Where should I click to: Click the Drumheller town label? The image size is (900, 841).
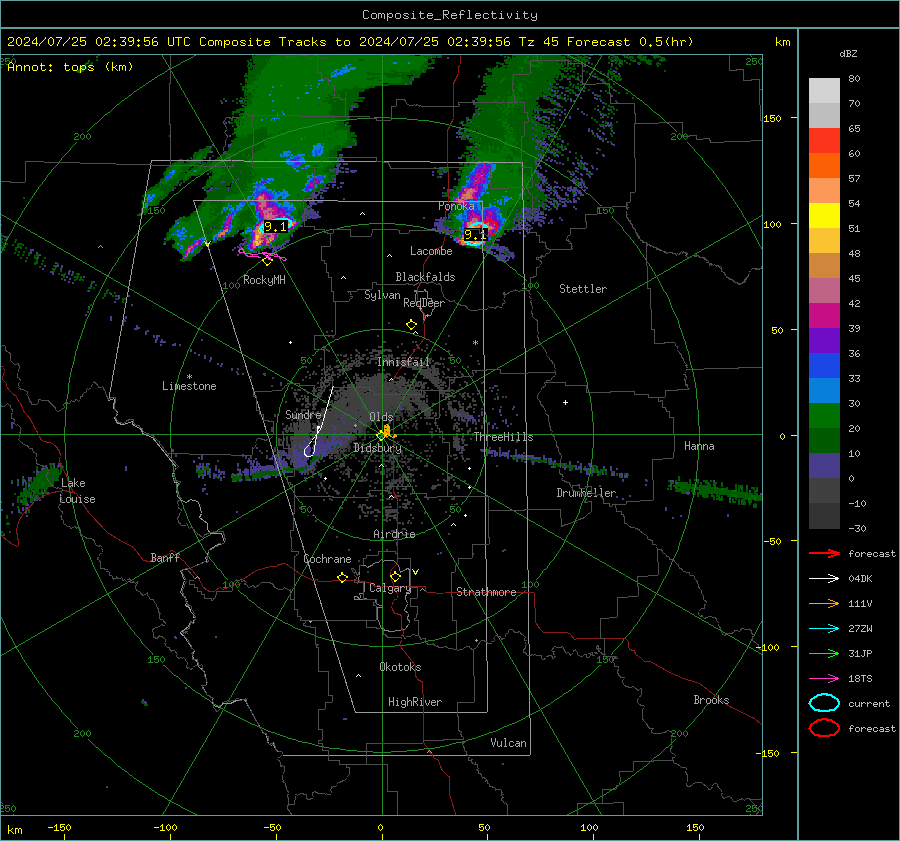click(586, 493)
